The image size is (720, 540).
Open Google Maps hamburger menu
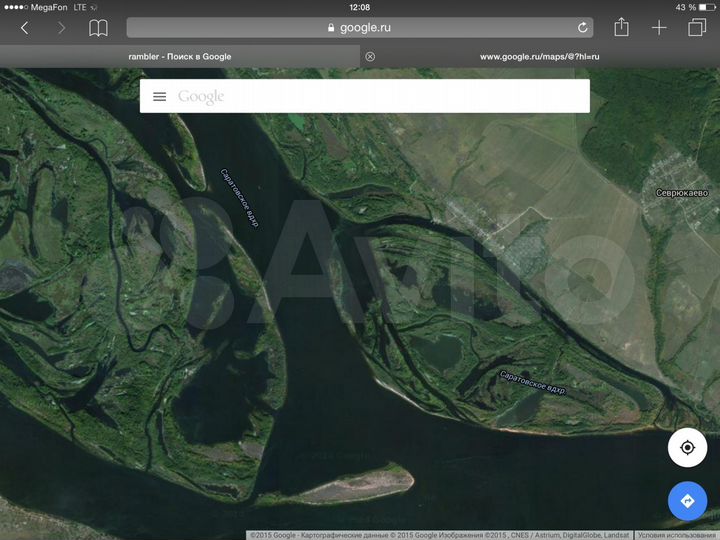(x=159, y=96)
